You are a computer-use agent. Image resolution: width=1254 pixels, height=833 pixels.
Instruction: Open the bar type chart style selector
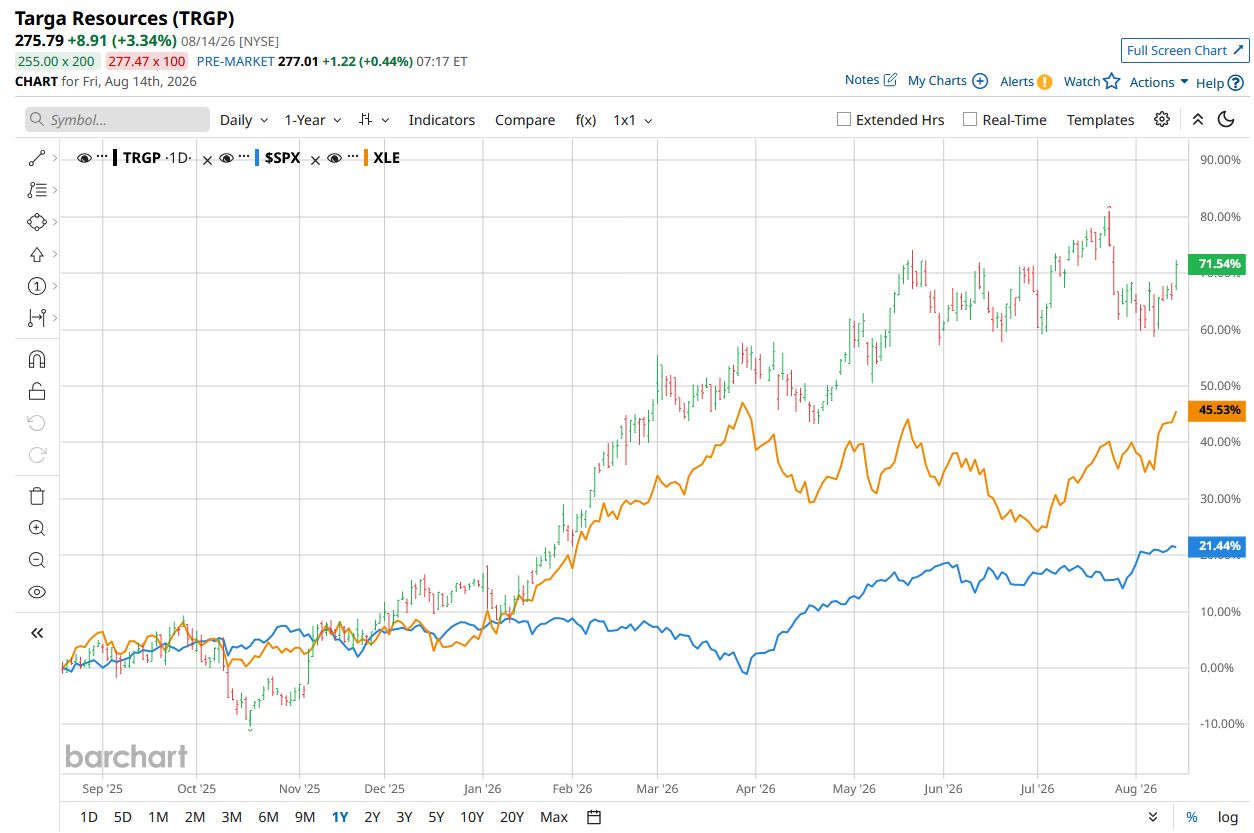coord(375,120)
